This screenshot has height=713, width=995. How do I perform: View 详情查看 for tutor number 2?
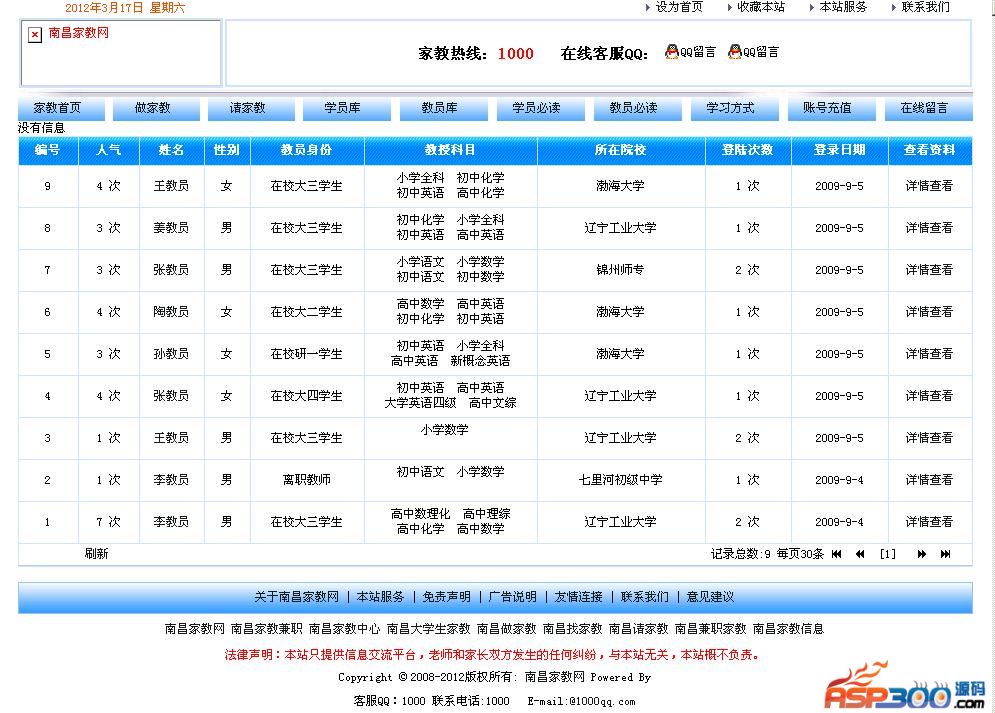pyautogui.click(x=929, y=480)
